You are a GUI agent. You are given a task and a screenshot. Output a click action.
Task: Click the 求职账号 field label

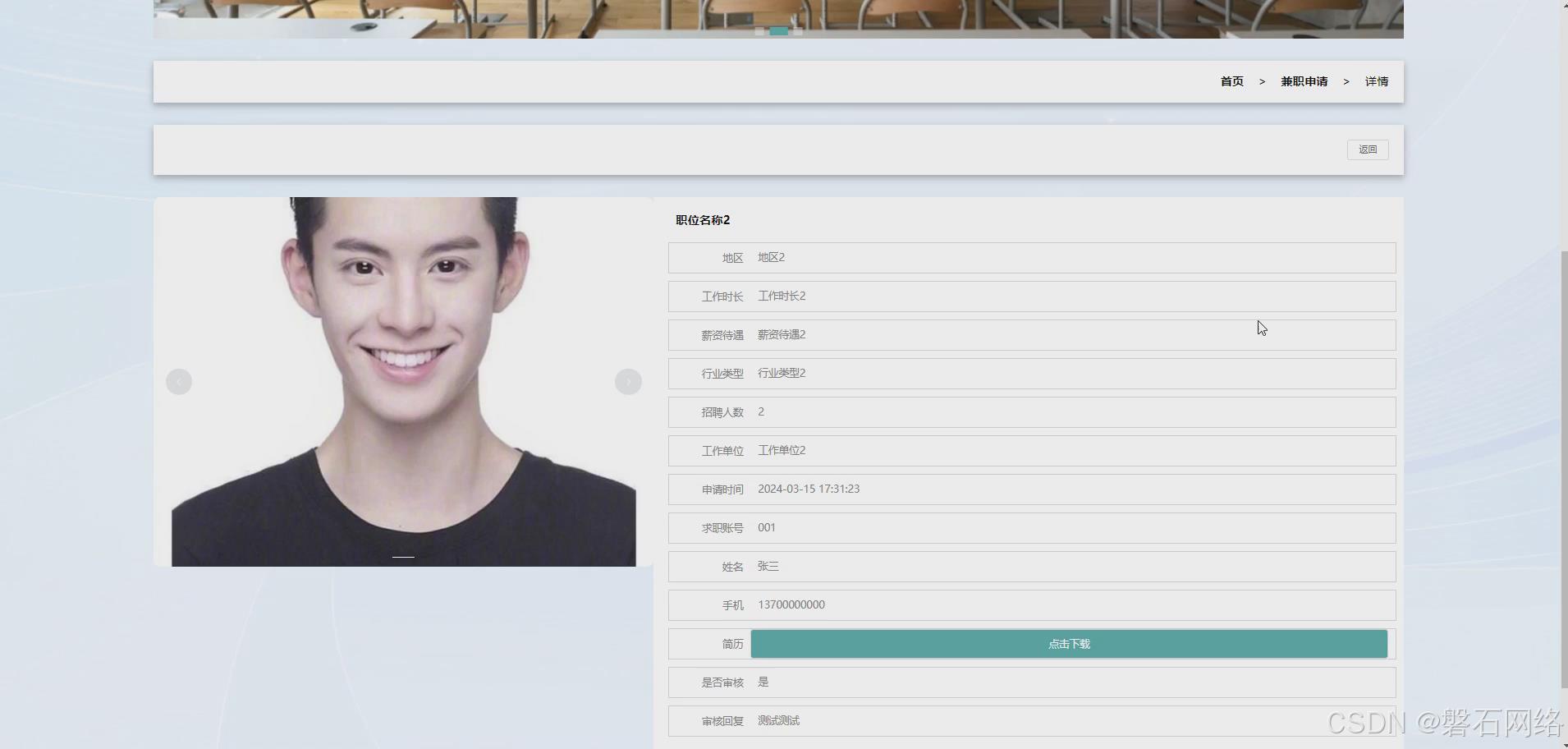722,529
